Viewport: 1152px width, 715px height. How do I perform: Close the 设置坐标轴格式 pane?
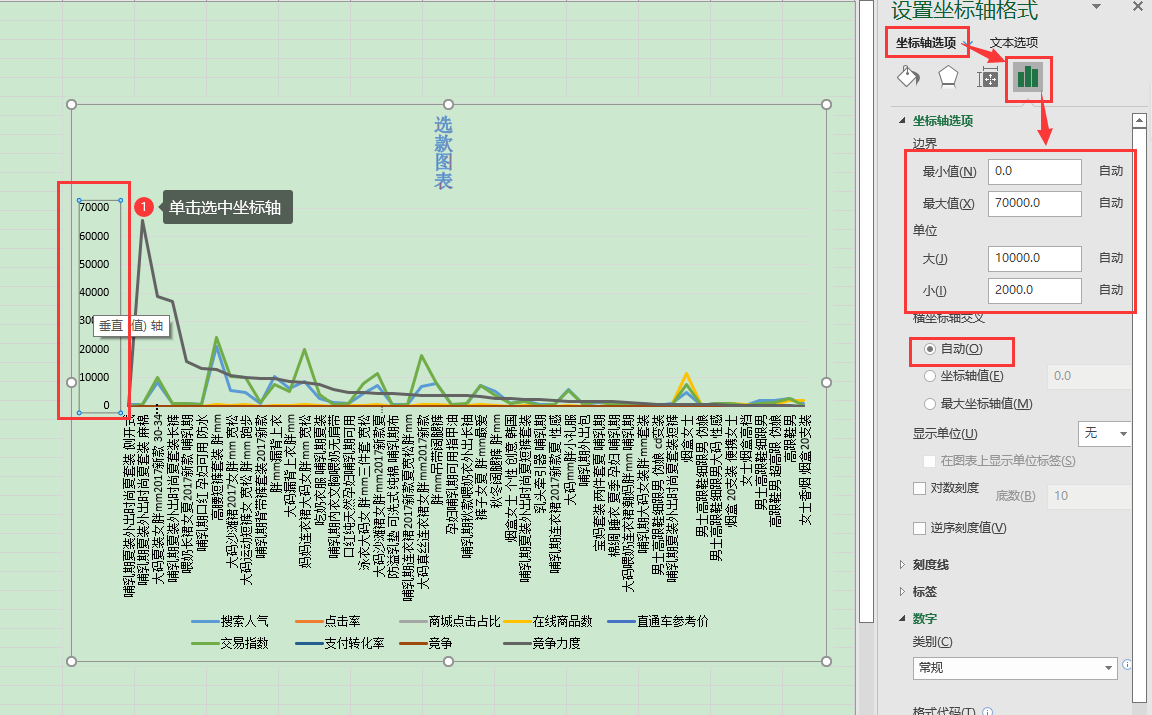(x=1137, y=7)
